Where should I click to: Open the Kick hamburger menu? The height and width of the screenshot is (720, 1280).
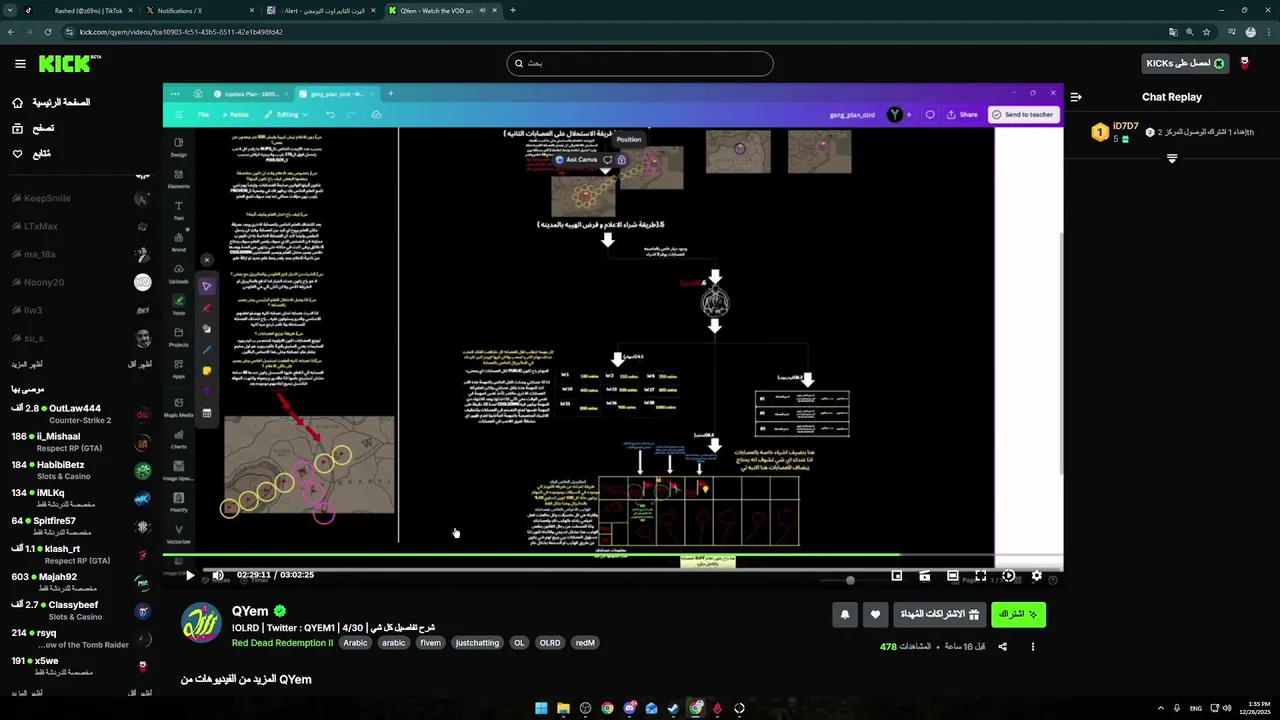[20, 64]
